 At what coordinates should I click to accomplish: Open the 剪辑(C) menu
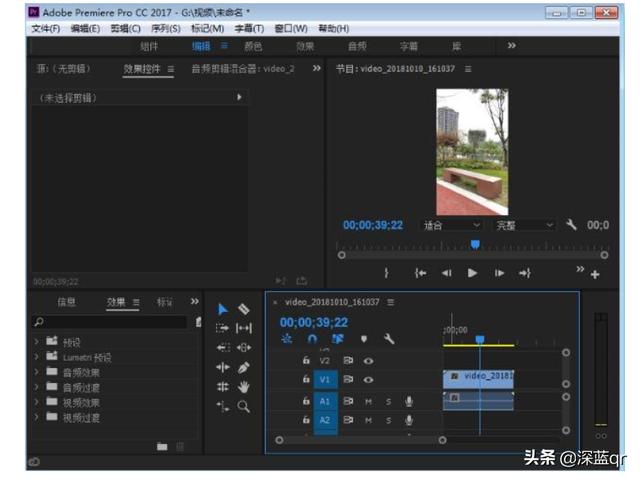point(125,29)
